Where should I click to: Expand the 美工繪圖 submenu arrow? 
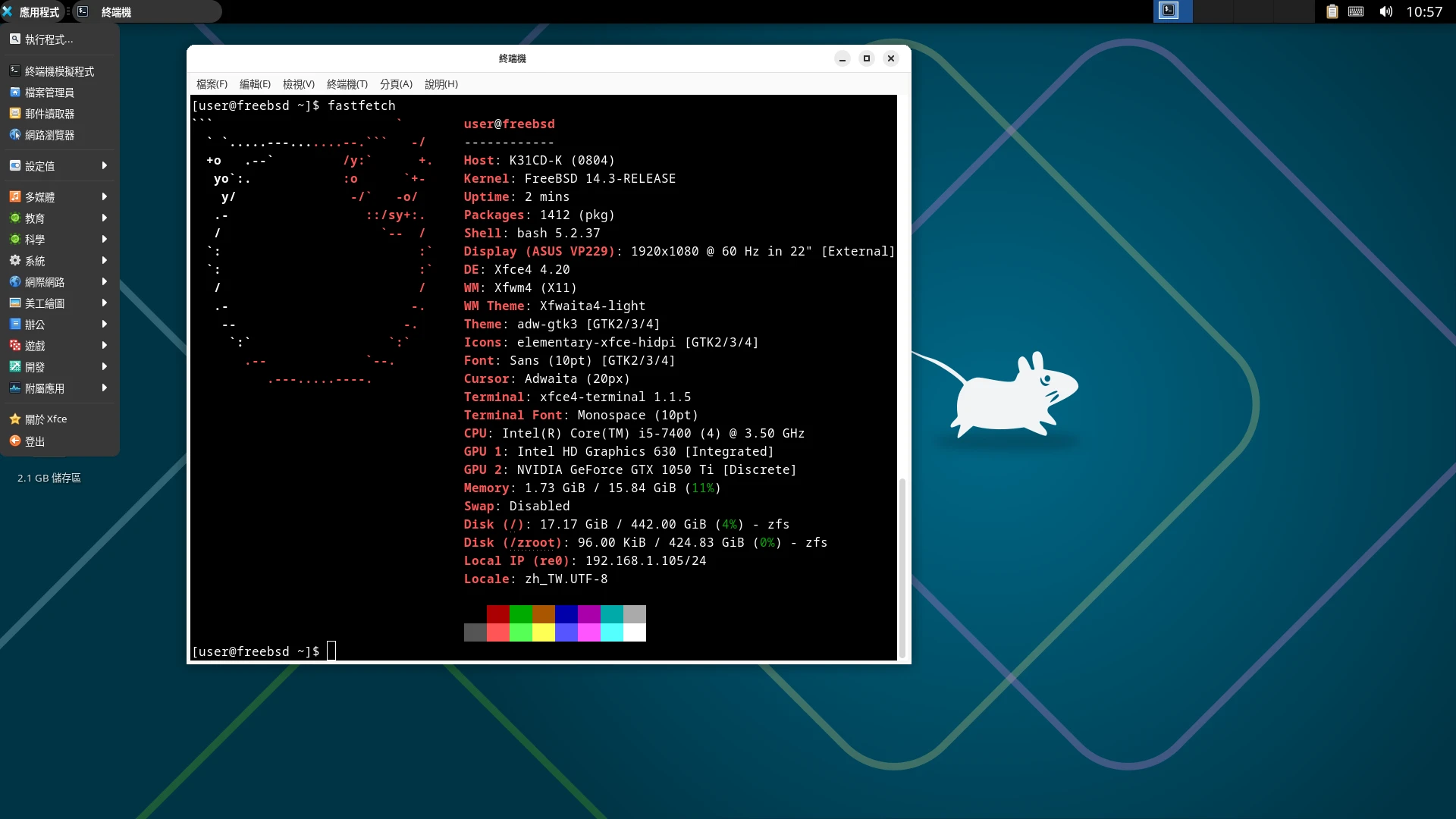(105, 303)
